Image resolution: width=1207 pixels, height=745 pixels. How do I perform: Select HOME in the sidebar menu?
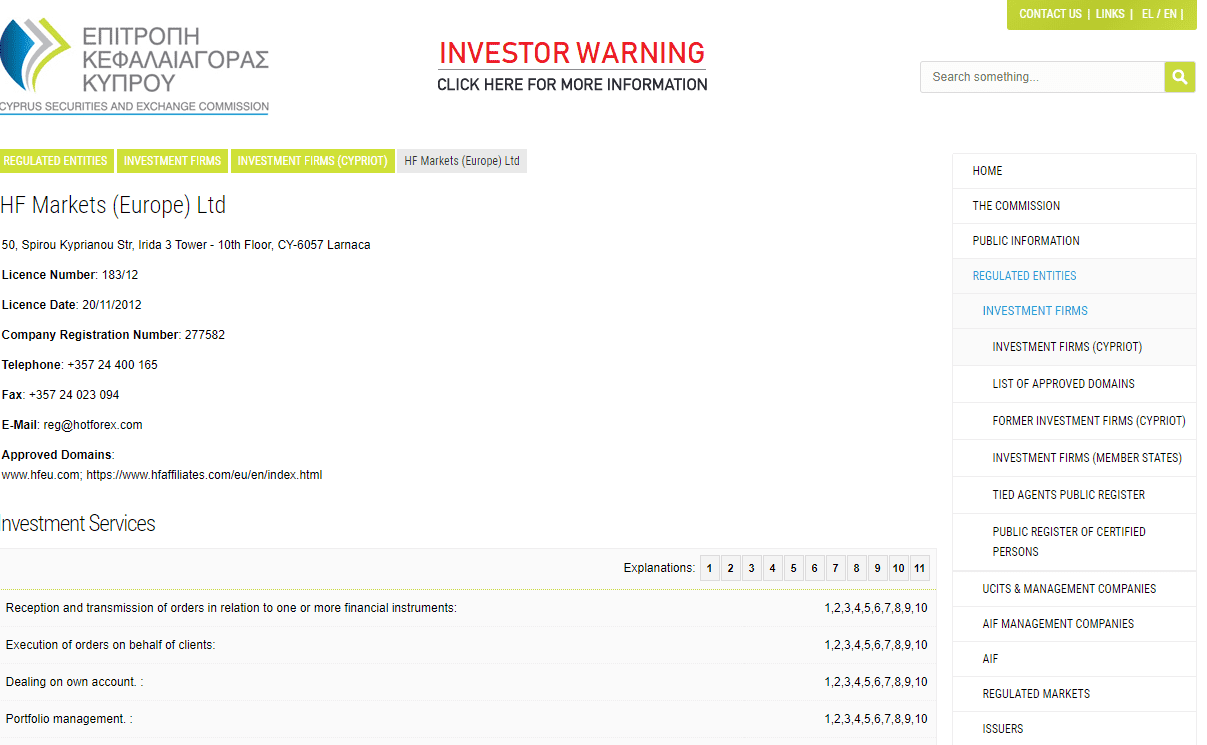coord(987,171)
